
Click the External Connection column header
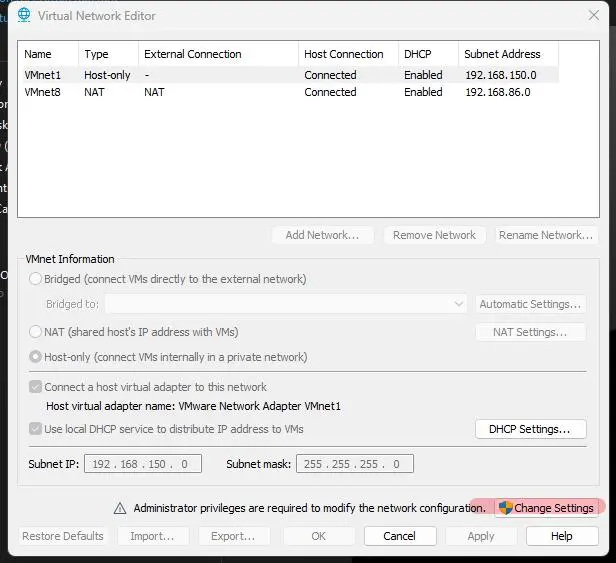[x=218, y=54]
